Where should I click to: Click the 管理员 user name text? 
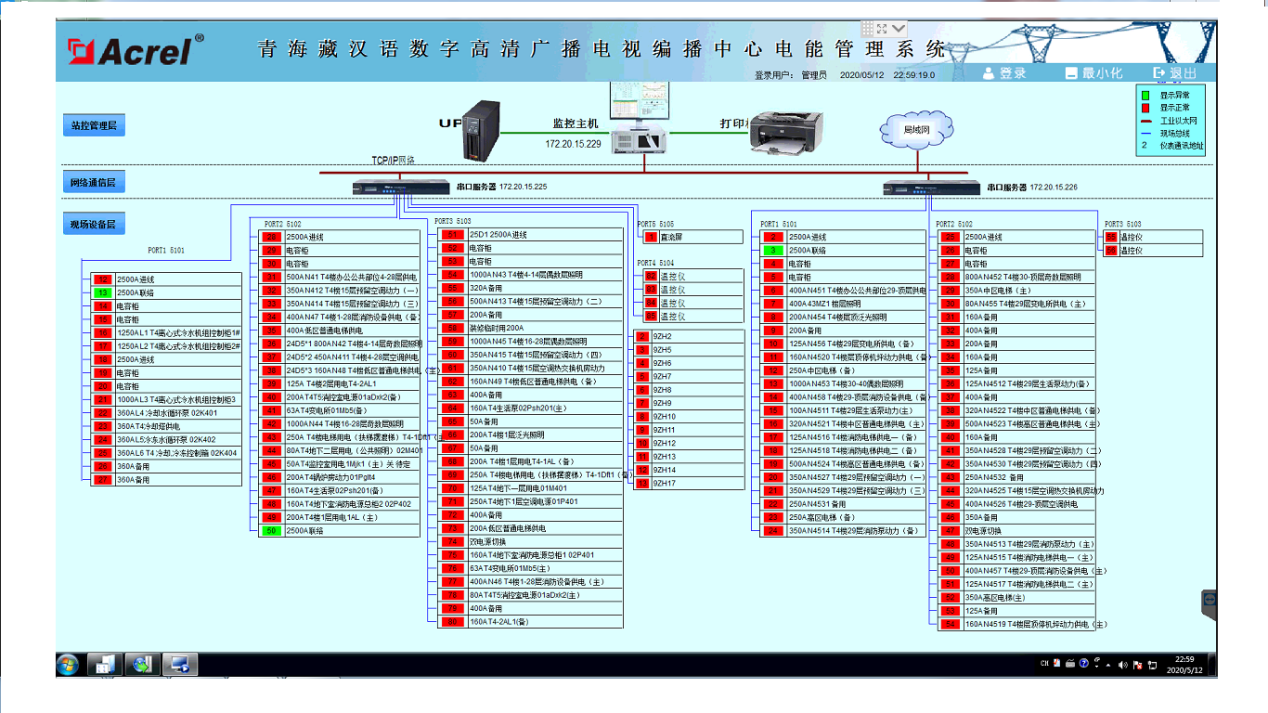click(815, 75)
